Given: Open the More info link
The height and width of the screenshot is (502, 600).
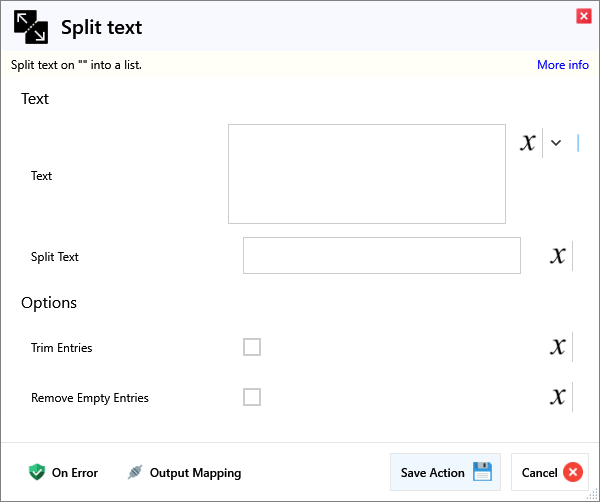Looking at the screenshot, I should point(562,65).
